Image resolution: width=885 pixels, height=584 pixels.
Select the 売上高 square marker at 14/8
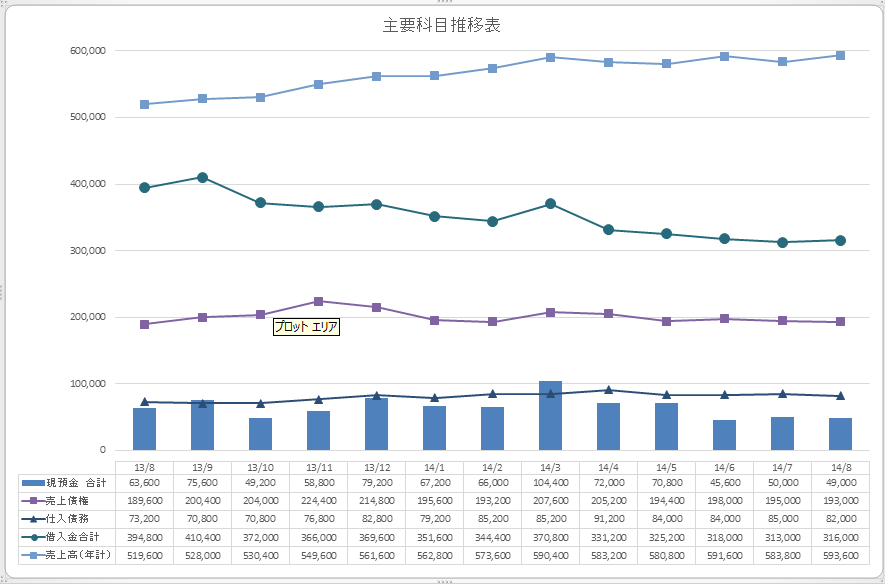tap(840, 55)
